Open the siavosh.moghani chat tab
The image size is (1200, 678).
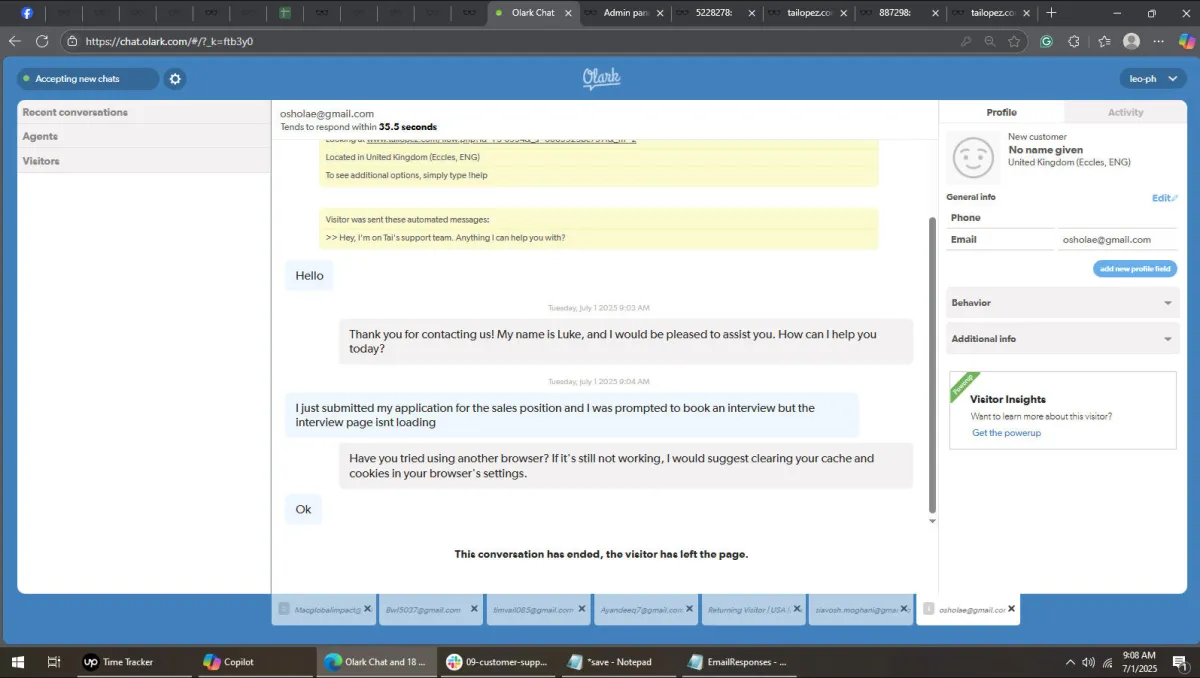tap(855, 609)
